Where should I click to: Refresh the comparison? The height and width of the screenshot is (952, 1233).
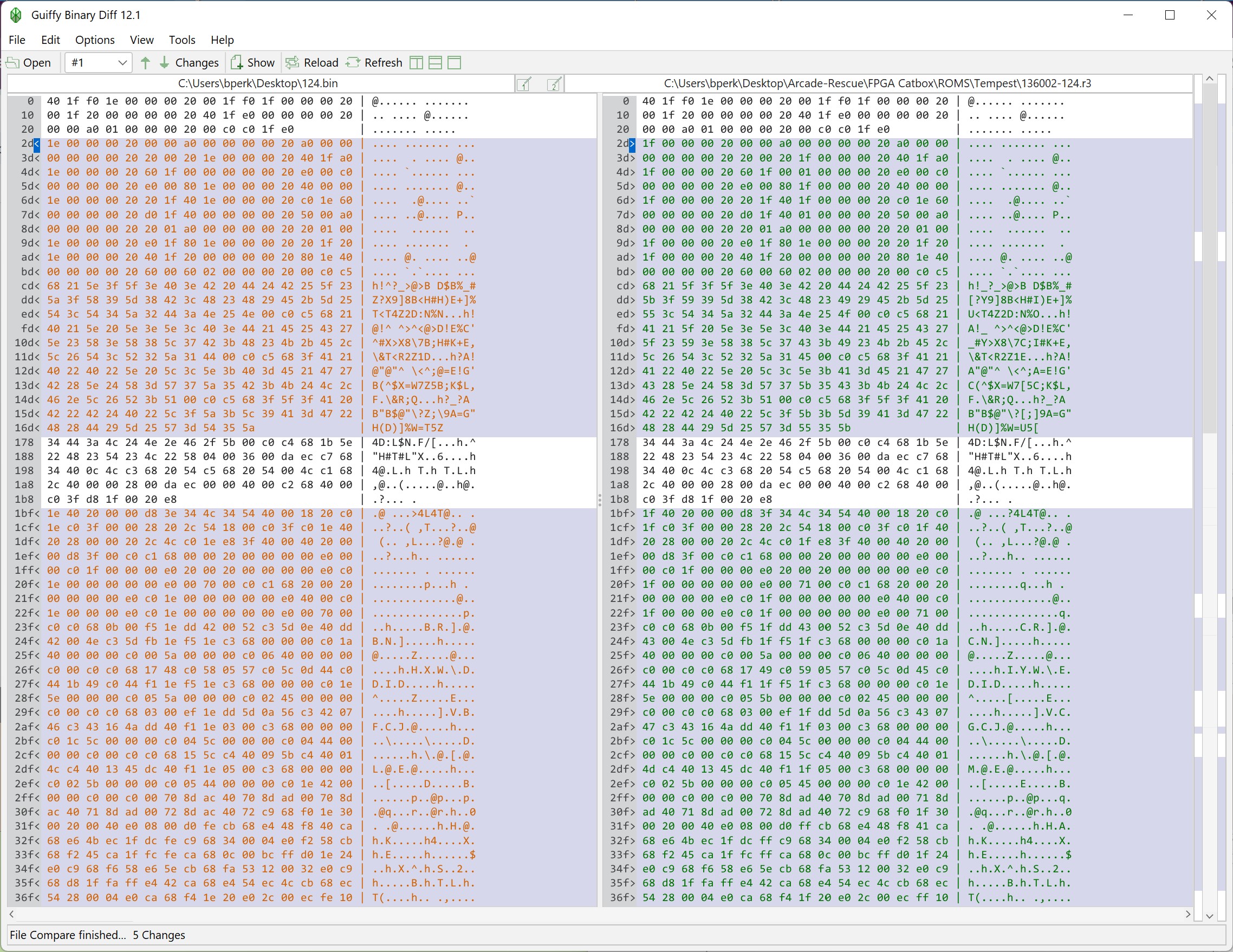click(x=374, y=63)
